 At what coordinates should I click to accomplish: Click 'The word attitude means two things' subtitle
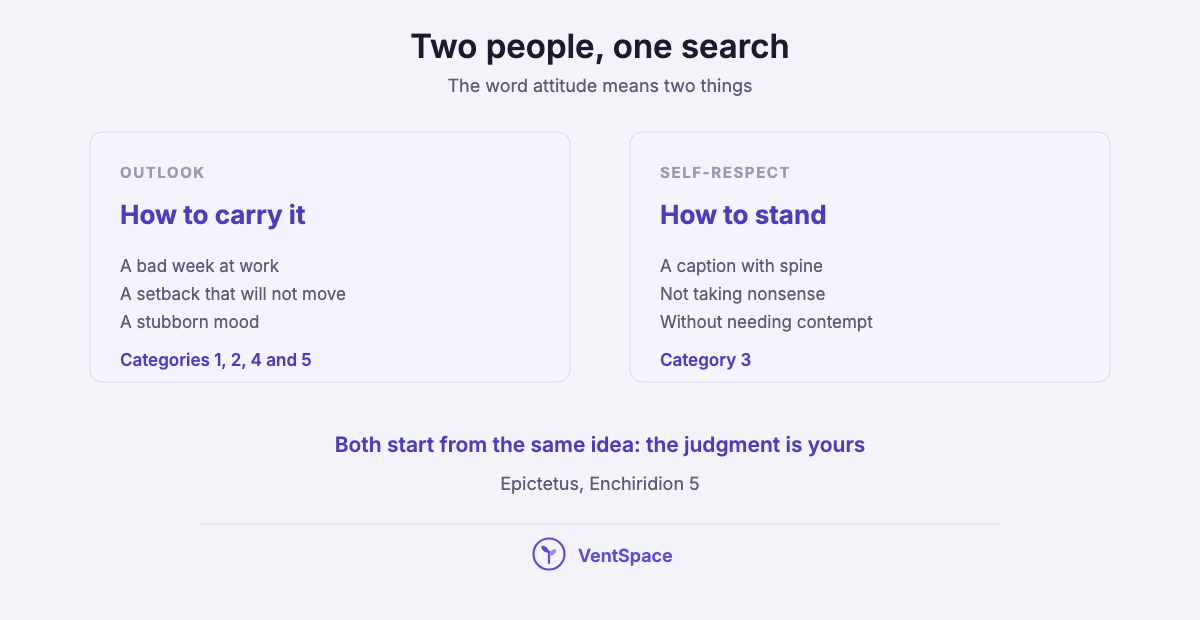pos(600,86)
